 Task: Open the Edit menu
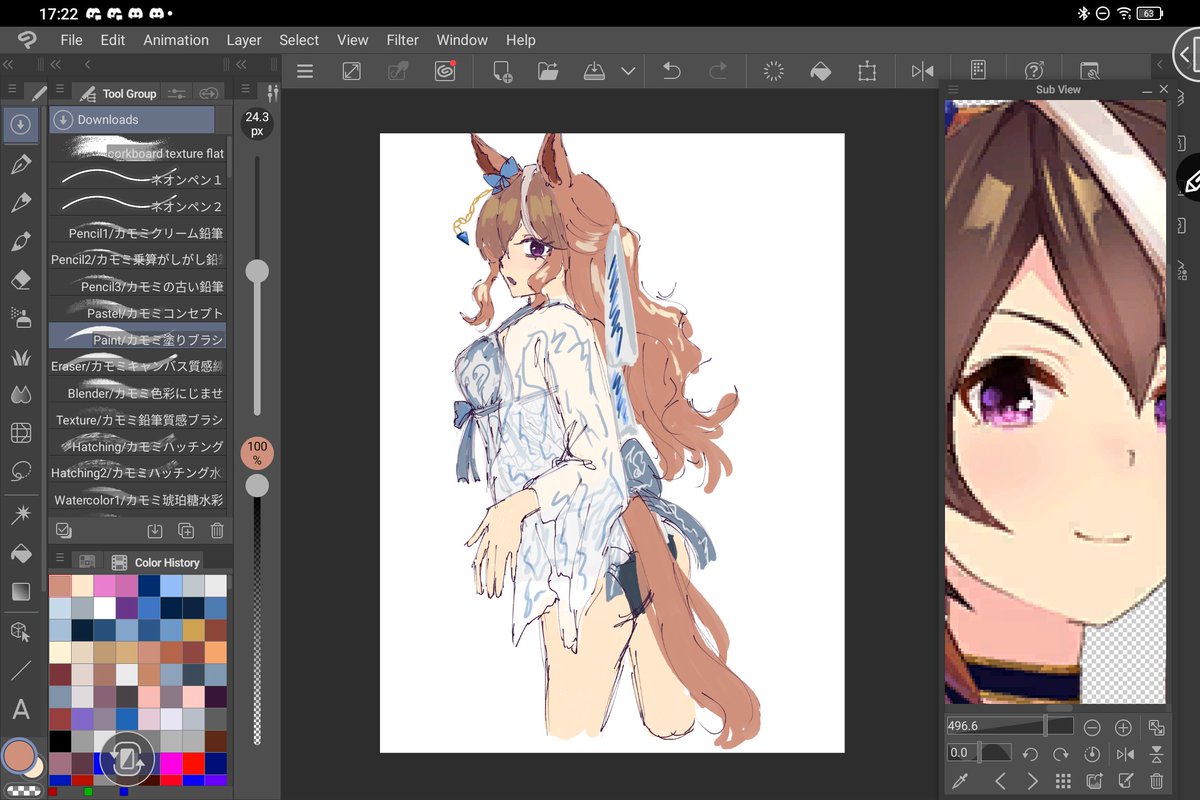[x=113, y=40]
